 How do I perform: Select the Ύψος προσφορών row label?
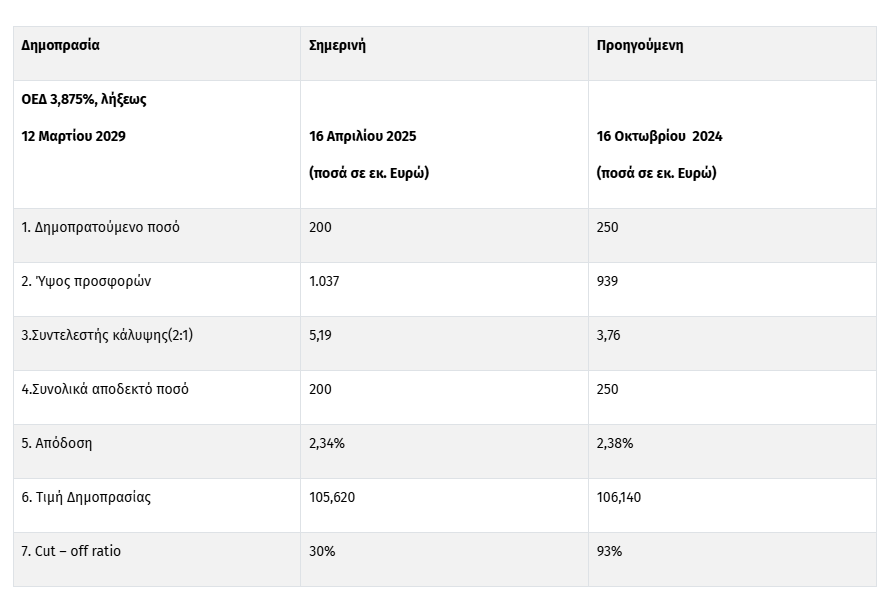pyautogui.click(x=86, y=281)
